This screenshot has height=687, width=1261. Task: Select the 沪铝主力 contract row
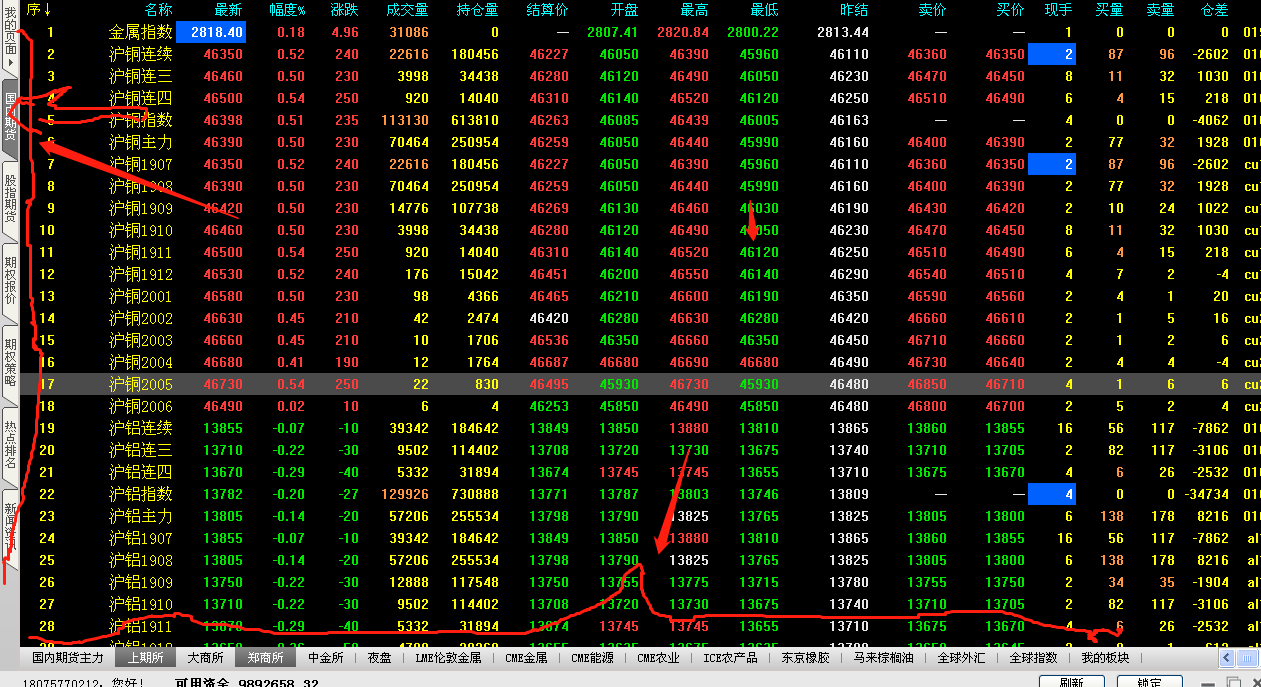pyautogui.click(x=140, y=517)
